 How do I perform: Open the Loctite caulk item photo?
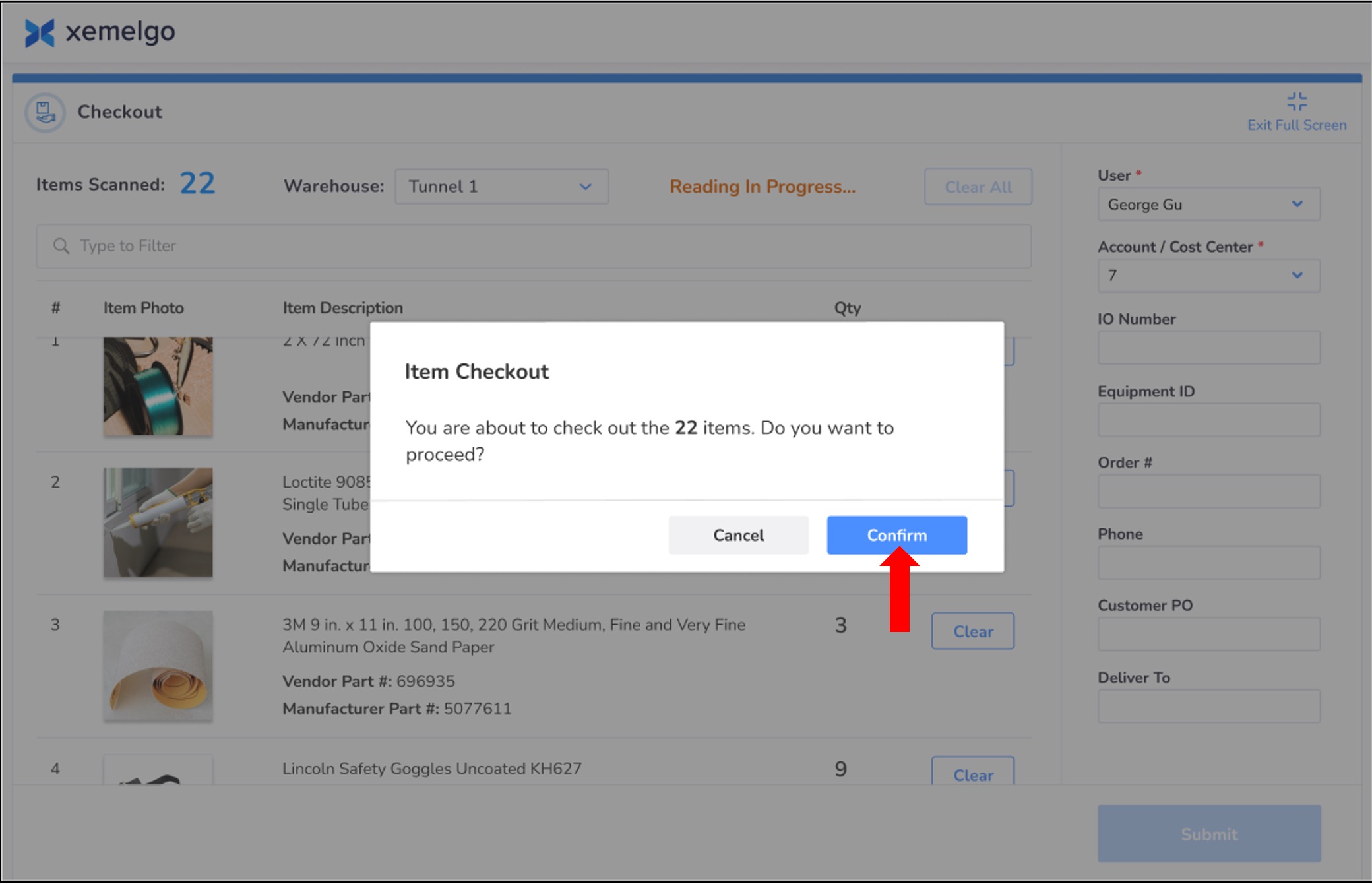pyautogui.click(x=158, y=522)
